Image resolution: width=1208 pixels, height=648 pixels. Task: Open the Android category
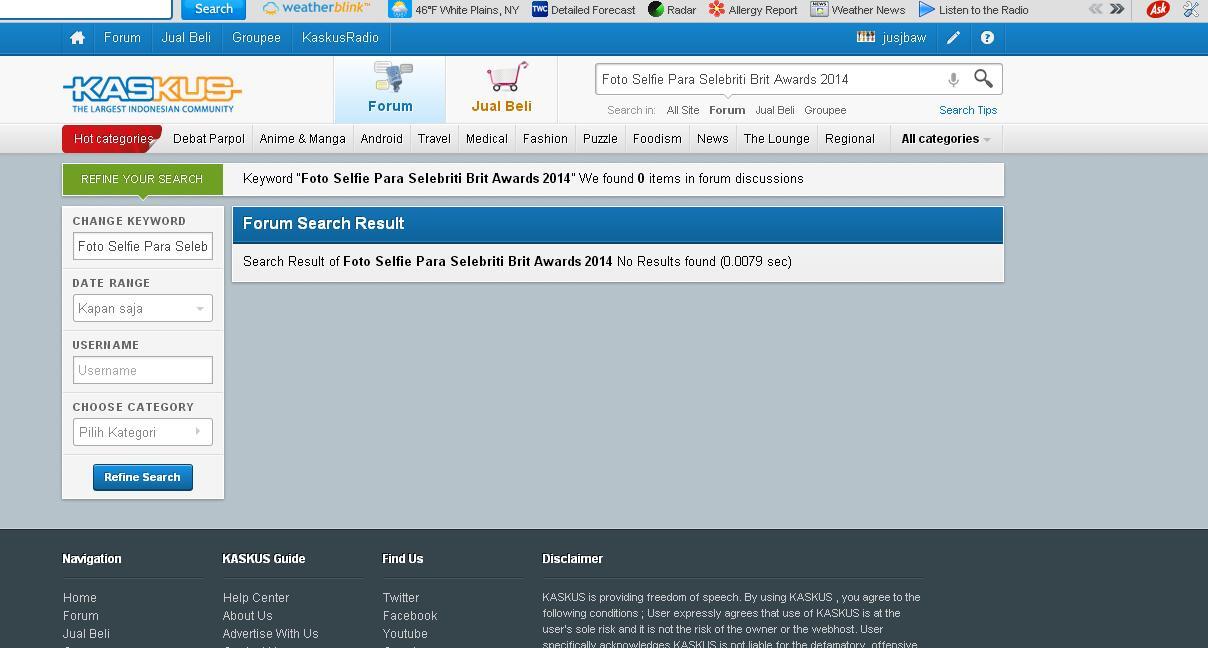382,139
